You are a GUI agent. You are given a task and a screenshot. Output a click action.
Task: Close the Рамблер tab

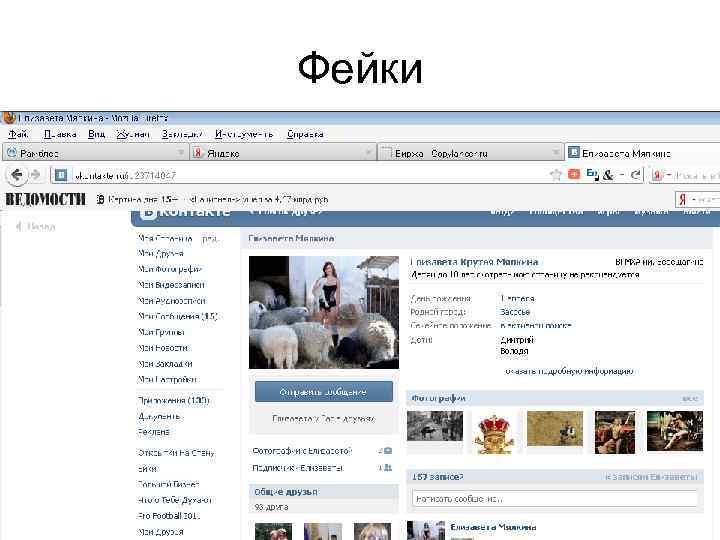[x=181, y=152]
